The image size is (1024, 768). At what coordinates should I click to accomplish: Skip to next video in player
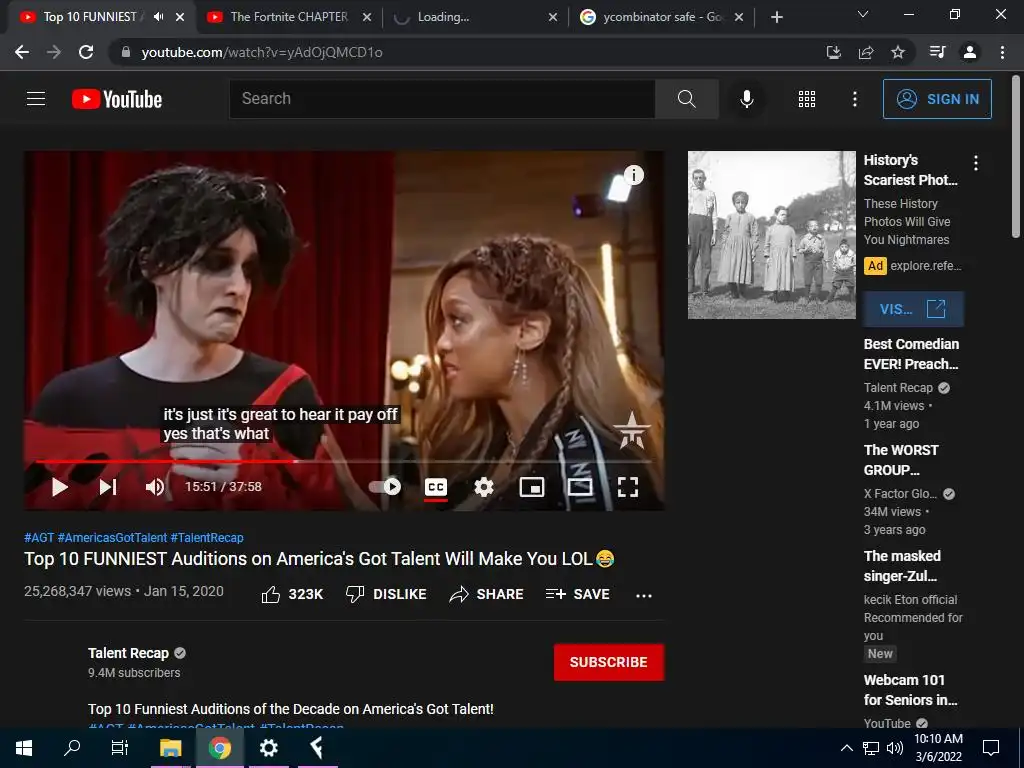pos(108,487)
